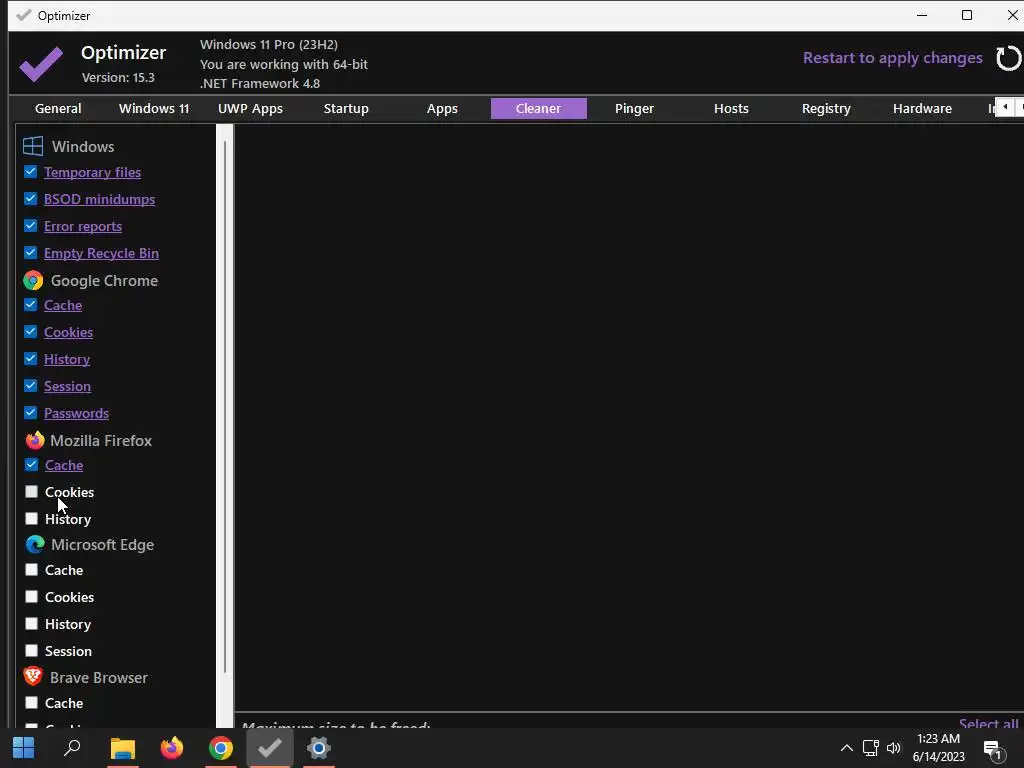Click the Chrome Cache link label
Image resolution: width=1024 pixels, height=768 pixels.
point(63,306)
